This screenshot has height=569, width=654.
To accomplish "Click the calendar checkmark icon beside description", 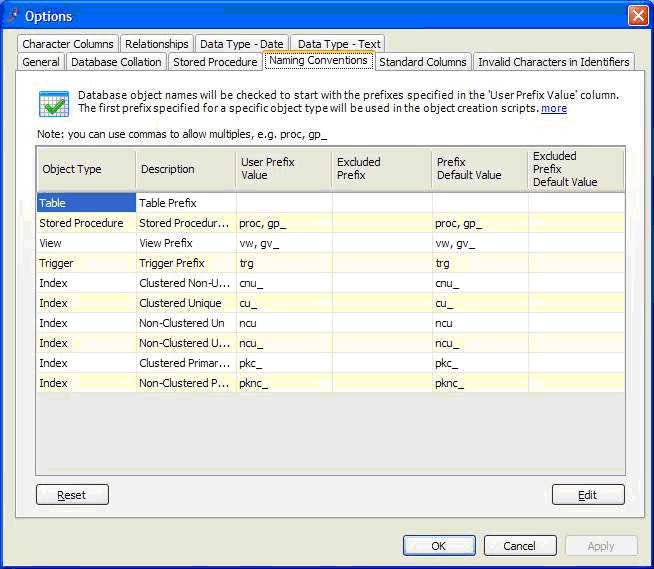I will (53, 103).
